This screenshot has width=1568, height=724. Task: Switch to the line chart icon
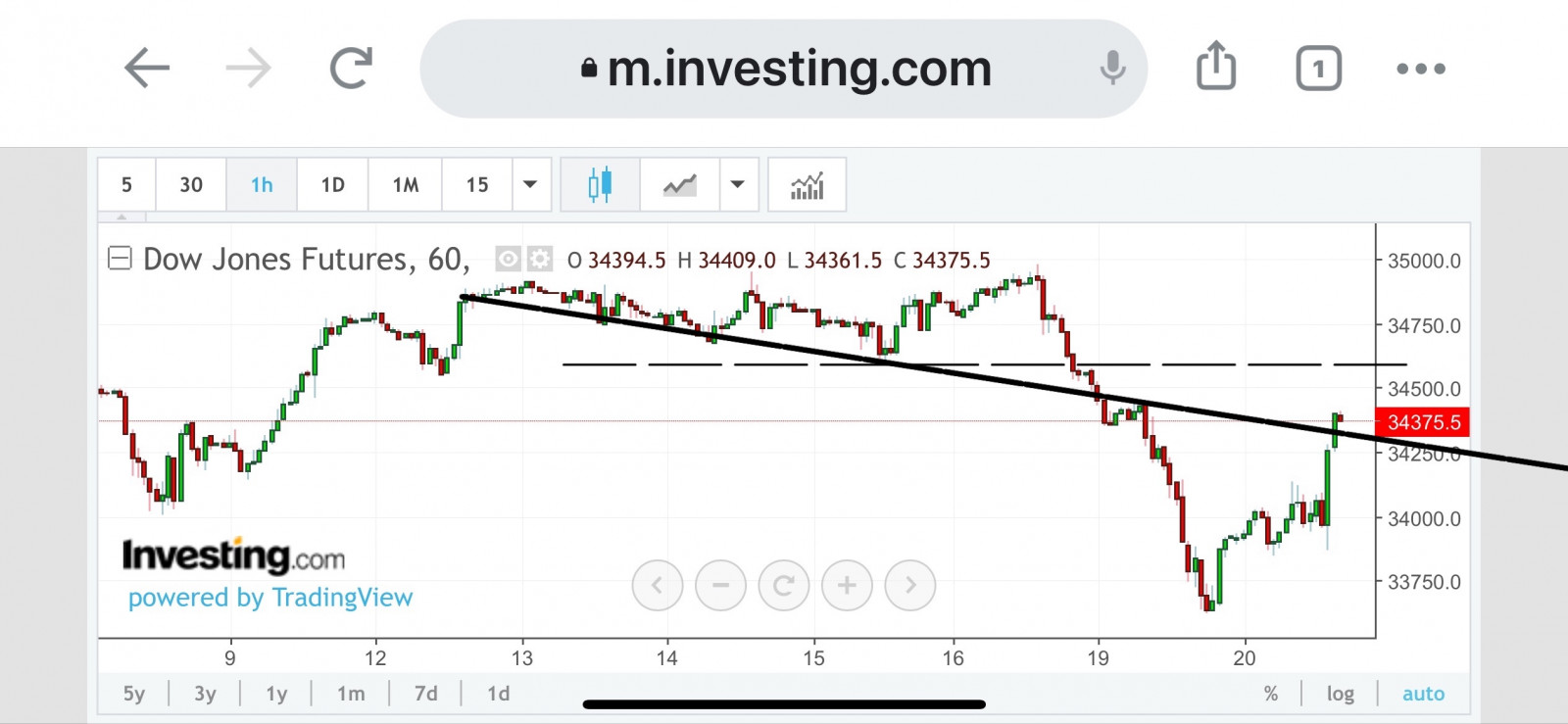(679, 184)
